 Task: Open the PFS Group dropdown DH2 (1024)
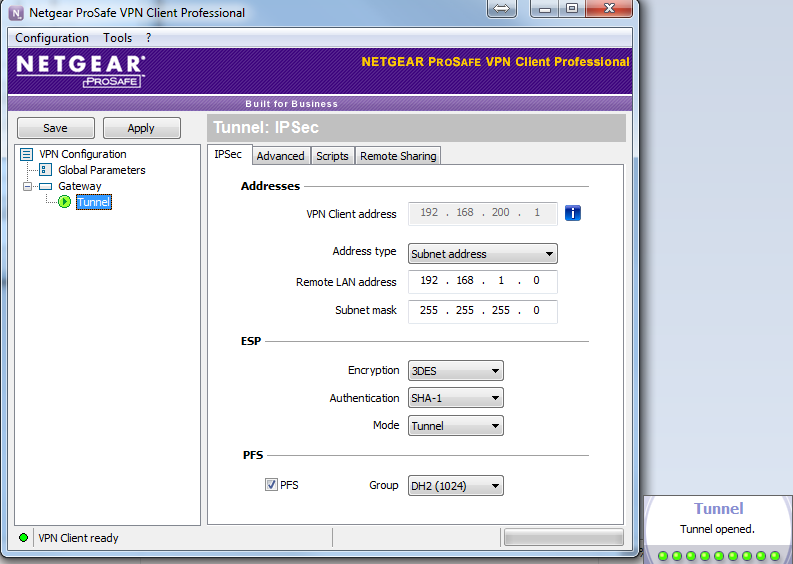pyautogui.click(x=456, y=486)
